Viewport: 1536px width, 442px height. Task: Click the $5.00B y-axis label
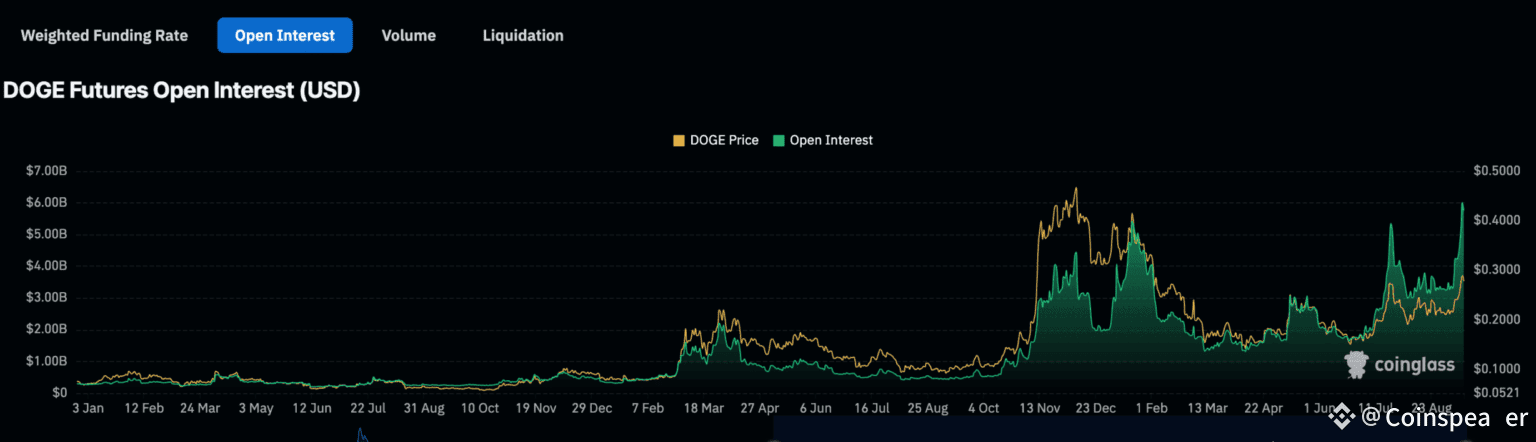[46, 234]
